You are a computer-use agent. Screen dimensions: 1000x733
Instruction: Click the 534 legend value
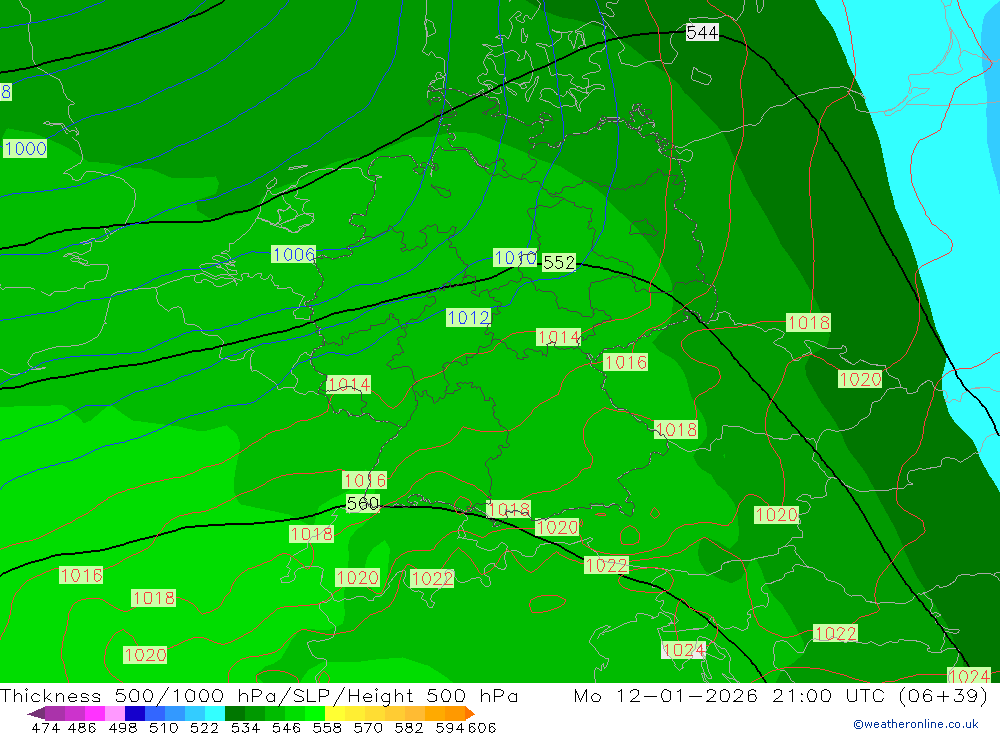245,727
